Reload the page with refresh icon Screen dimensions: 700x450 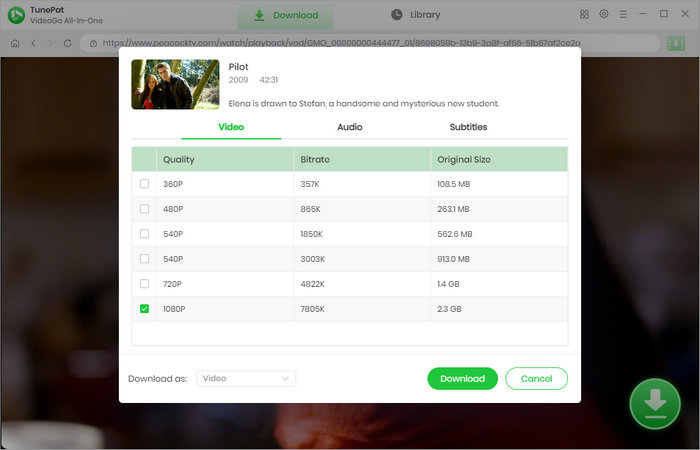coord(67,43)
